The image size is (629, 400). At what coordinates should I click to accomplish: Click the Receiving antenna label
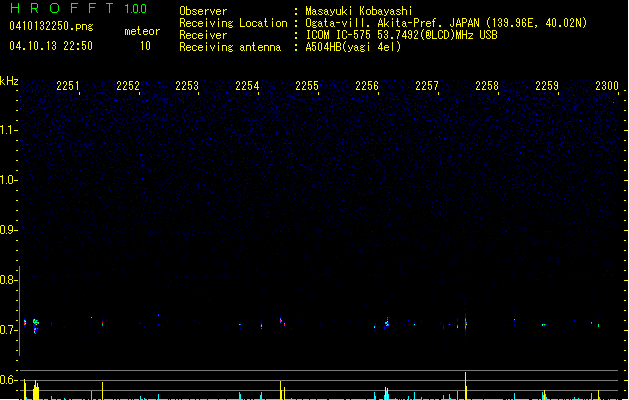pyautogui.click(x=230, y=47)
